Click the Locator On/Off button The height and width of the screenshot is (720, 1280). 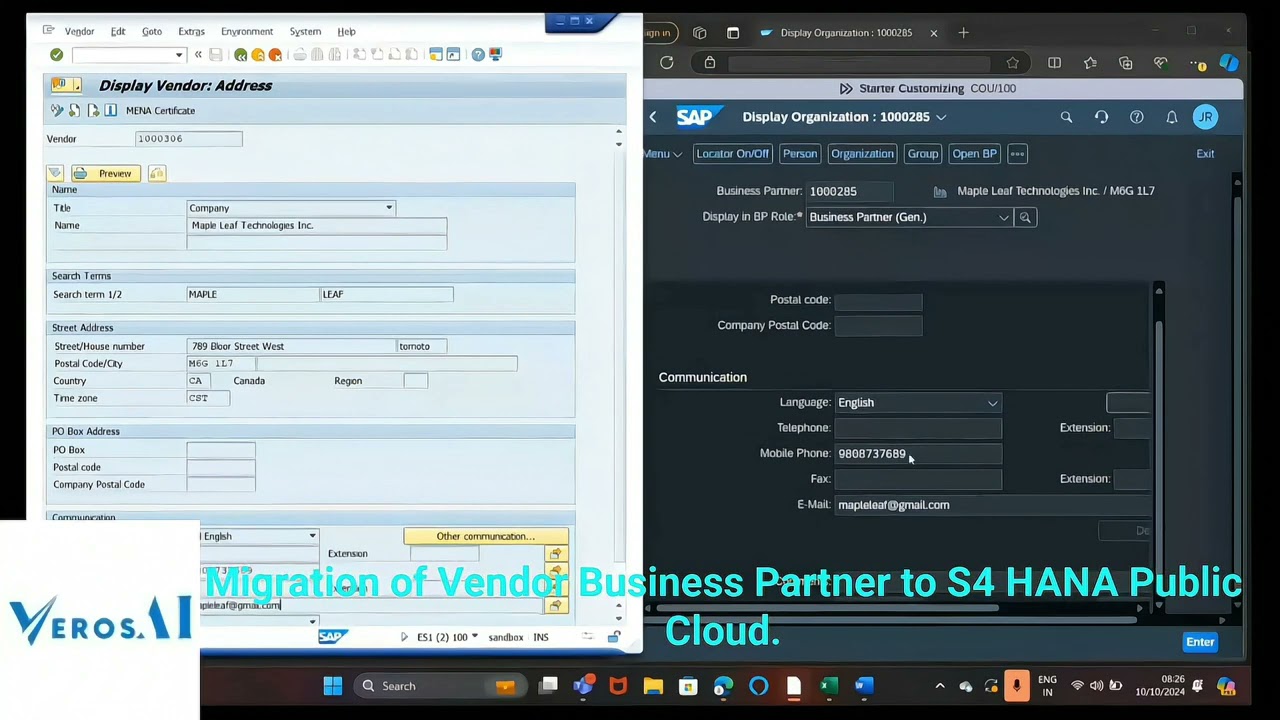tap(732, 154)
